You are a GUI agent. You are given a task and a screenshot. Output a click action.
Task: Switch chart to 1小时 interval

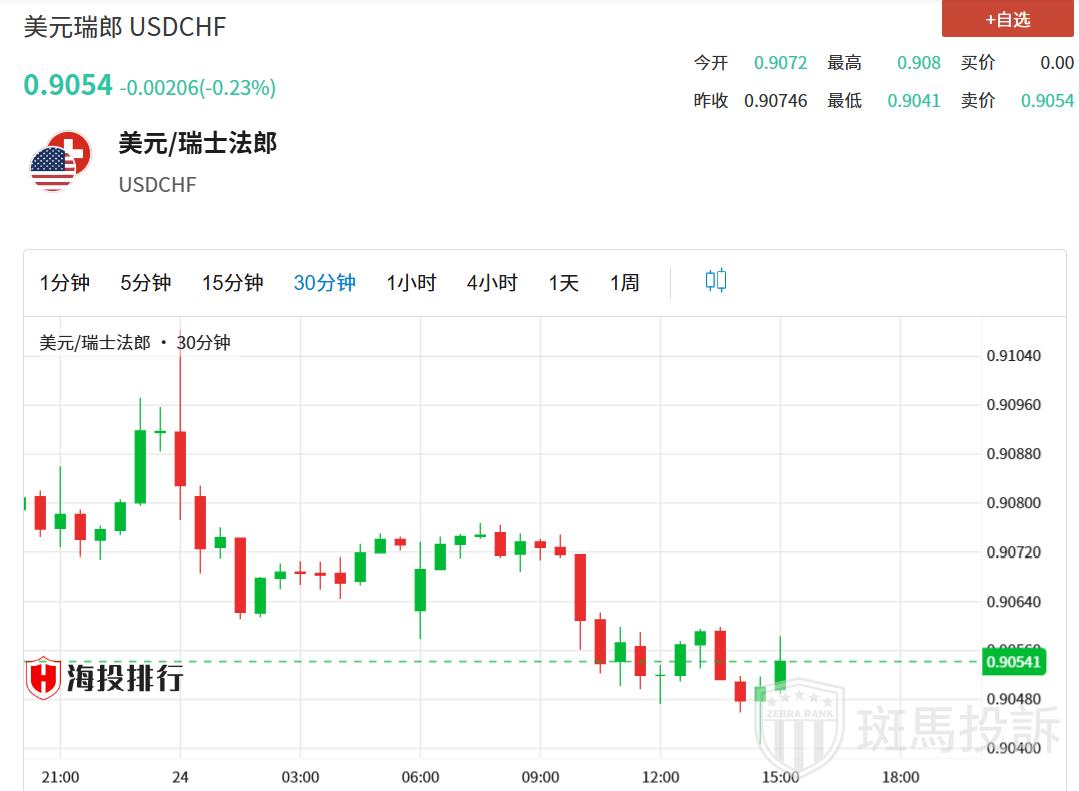pyautogui.click(x=411, y=283)
